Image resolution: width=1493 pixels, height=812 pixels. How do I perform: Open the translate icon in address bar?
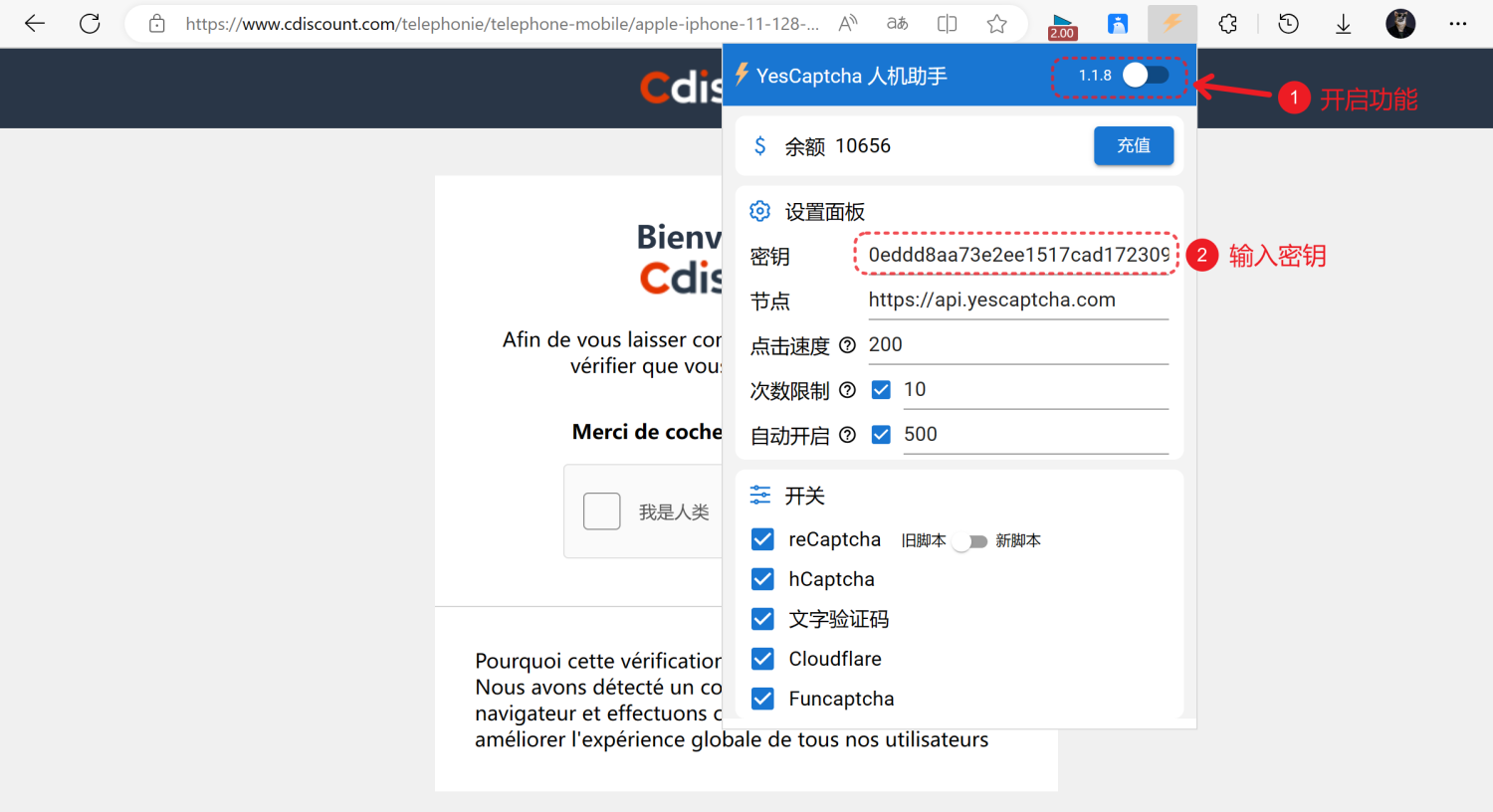(x=898, y=24)
